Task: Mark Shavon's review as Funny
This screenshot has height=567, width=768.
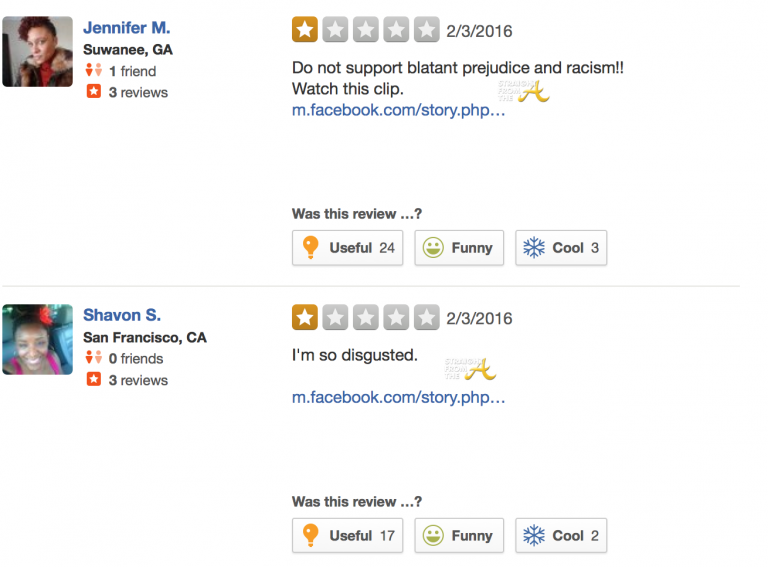Action: (x=458, y=535)
